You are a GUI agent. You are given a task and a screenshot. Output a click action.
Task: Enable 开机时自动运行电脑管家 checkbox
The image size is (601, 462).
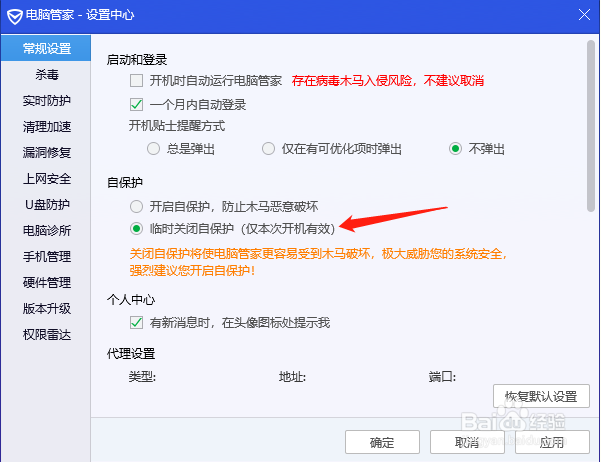pyautogui.click(x=136, y=81)
